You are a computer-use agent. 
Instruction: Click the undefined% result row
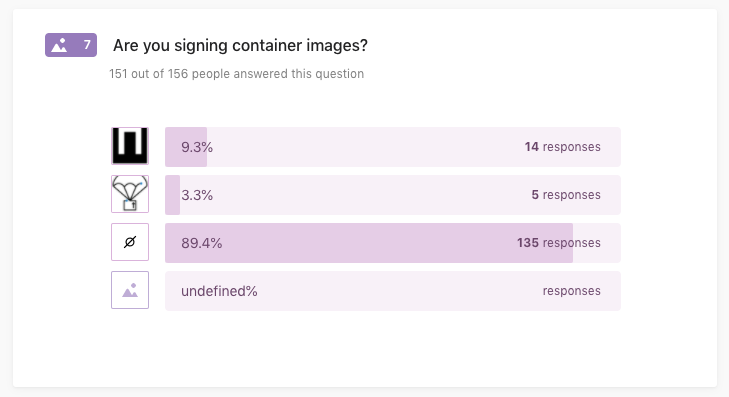(x=393, y=291)
